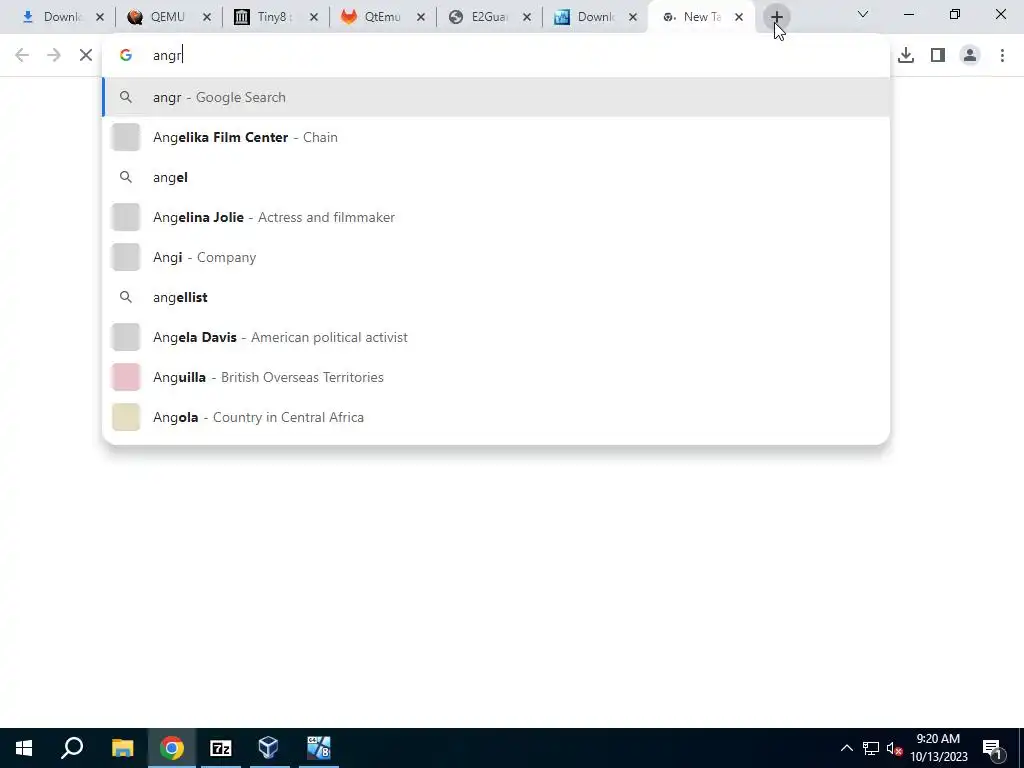
Task: Open the network tray icon
Action: pos(871,748)
